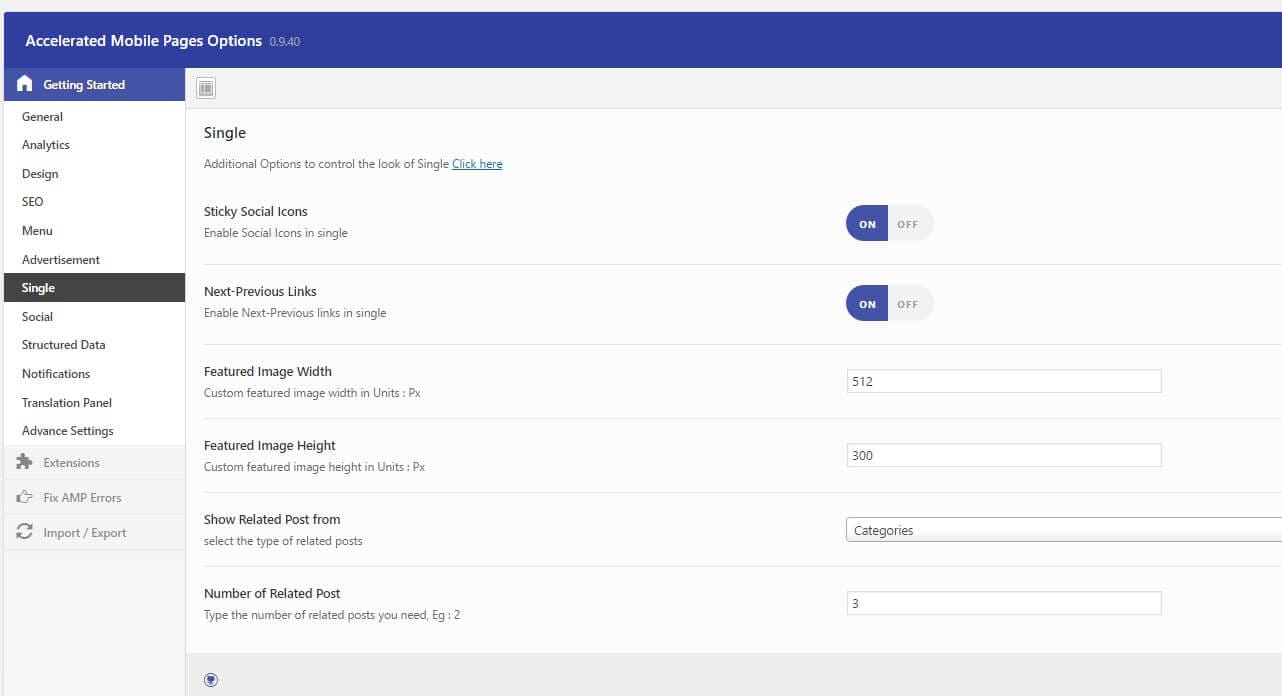Select the Single tab in sidebar
The width and height of the screenshot is (1282, 696).
94,288
